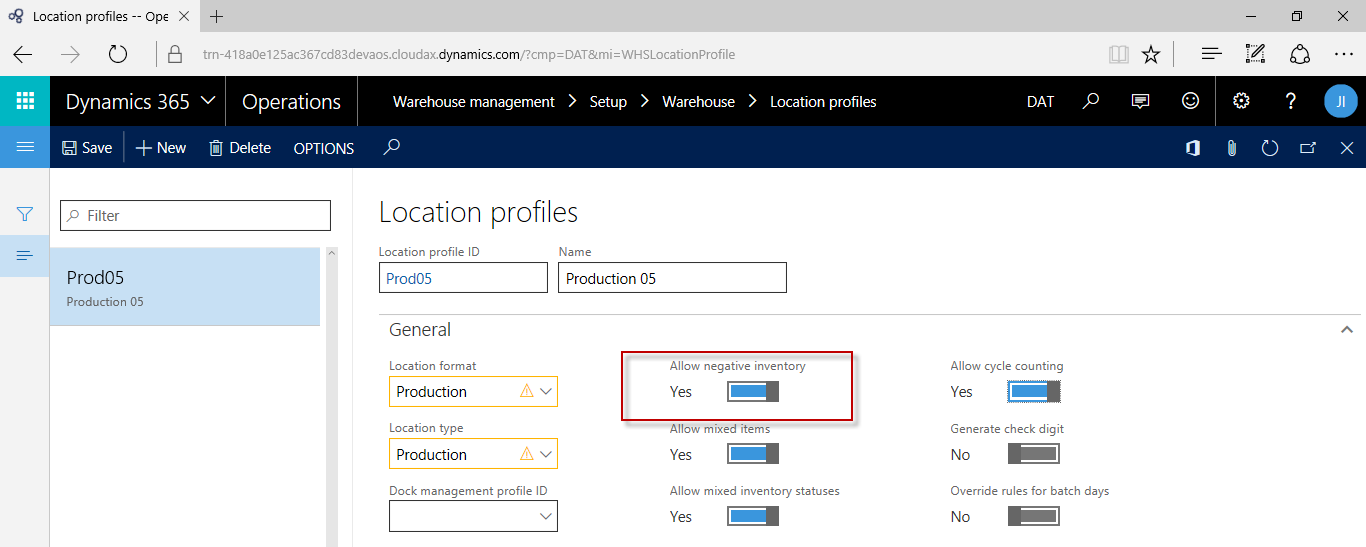Open the messages notification icon

[x=1140, y=101]
